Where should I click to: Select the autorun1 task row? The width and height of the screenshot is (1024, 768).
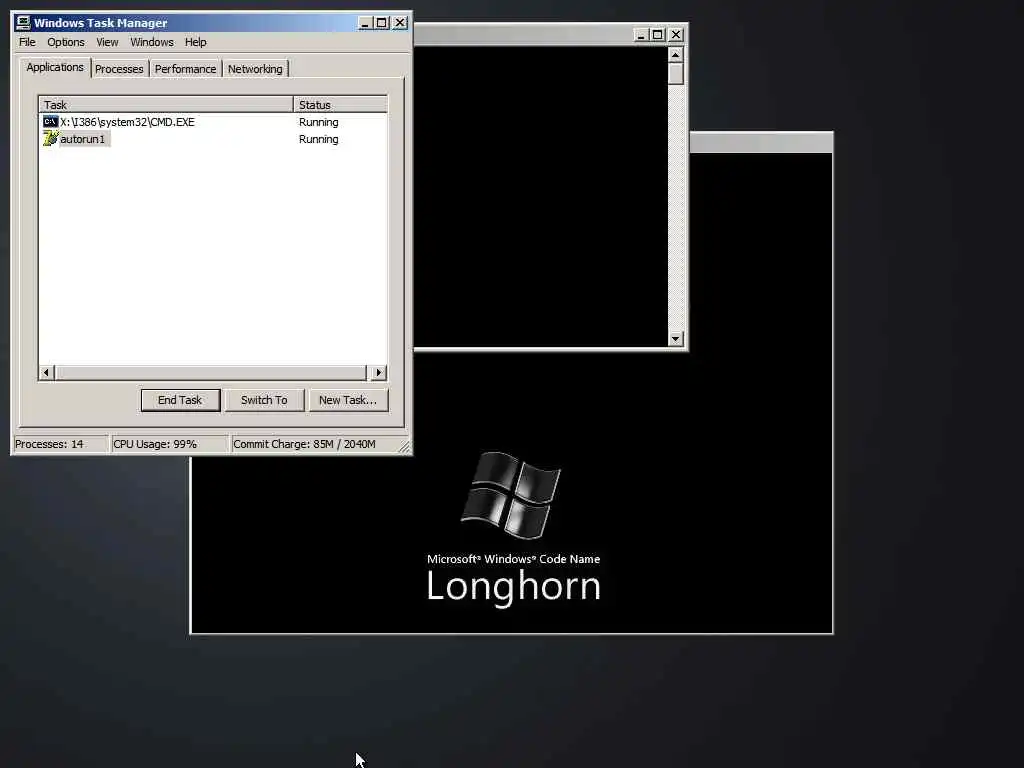pos(213,139)
